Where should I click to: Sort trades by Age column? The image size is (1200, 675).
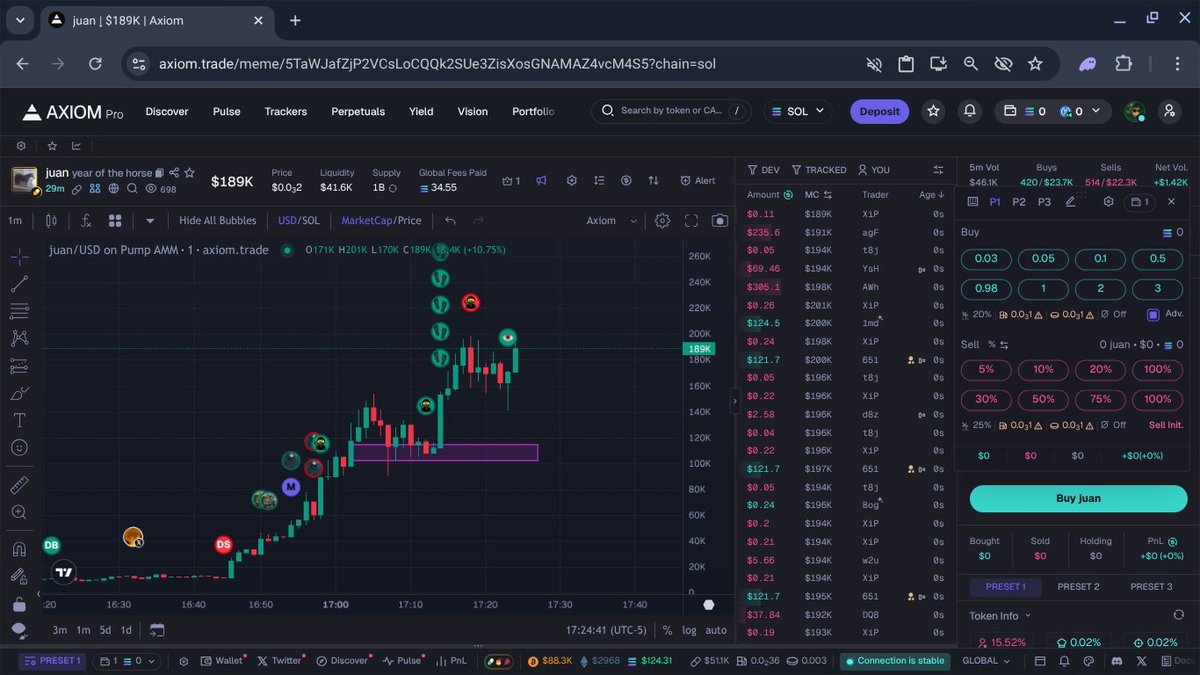(932, 195)
